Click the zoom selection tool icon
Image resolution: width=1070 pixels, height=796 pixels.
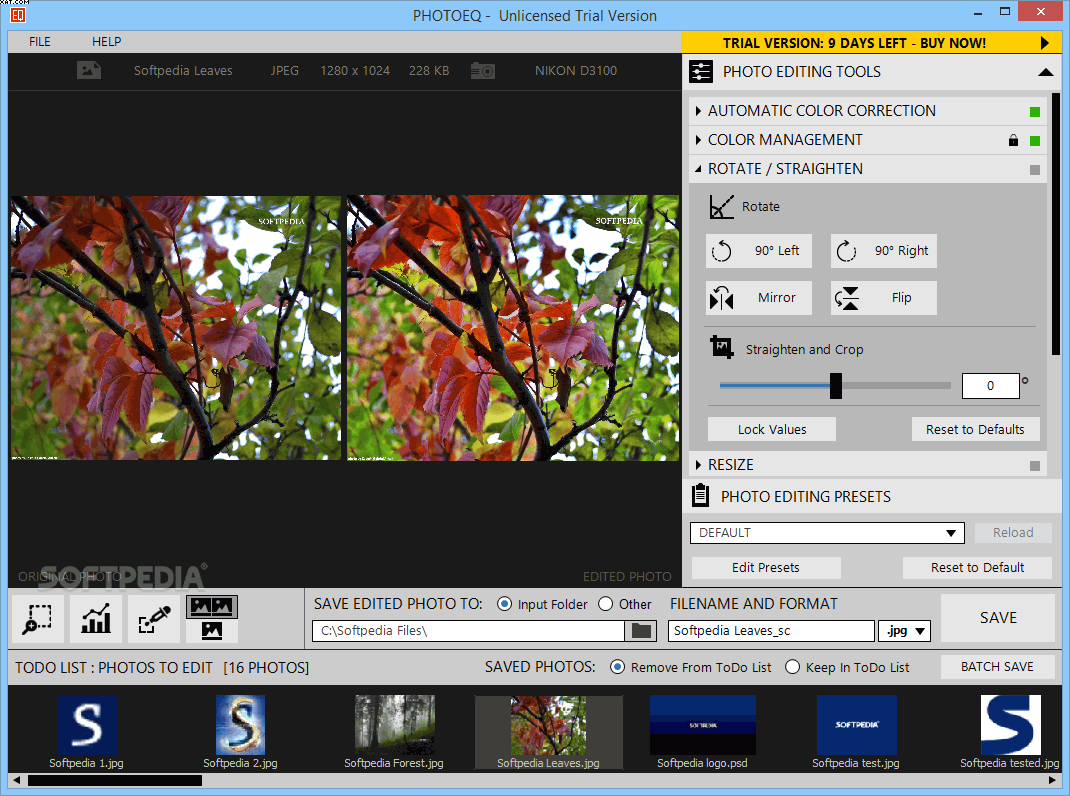tap(38, 619)
